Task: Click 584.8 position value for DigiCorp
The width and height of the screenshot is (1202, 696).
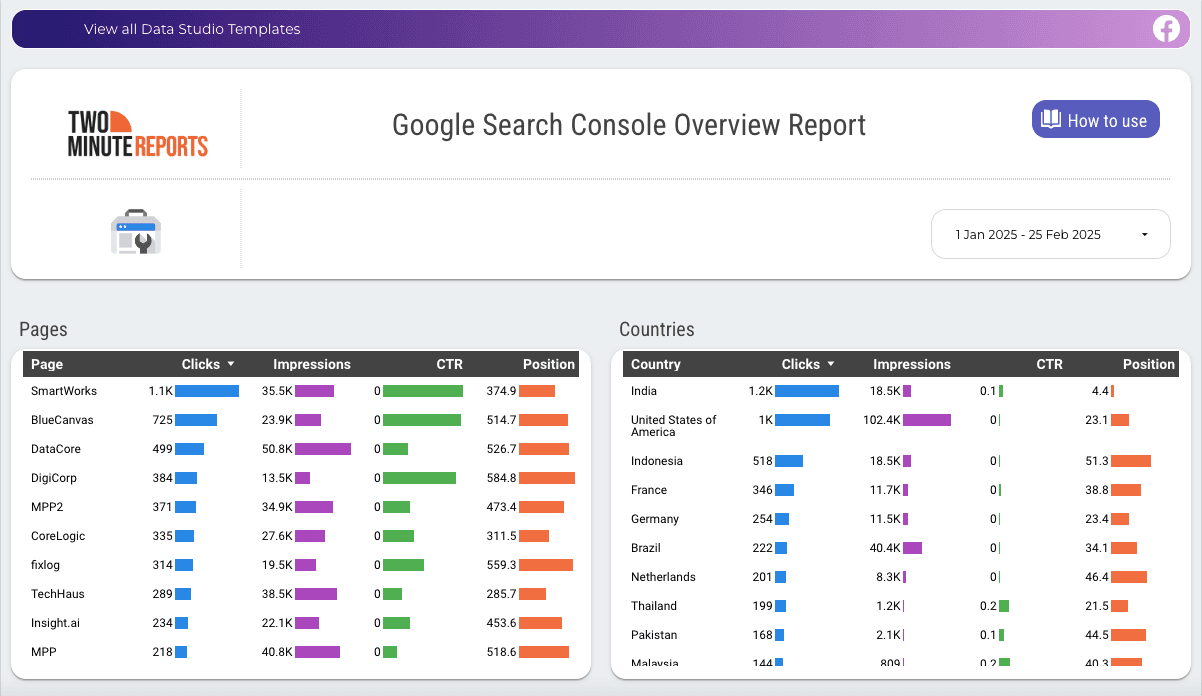Action: click(x=502, y=478)
